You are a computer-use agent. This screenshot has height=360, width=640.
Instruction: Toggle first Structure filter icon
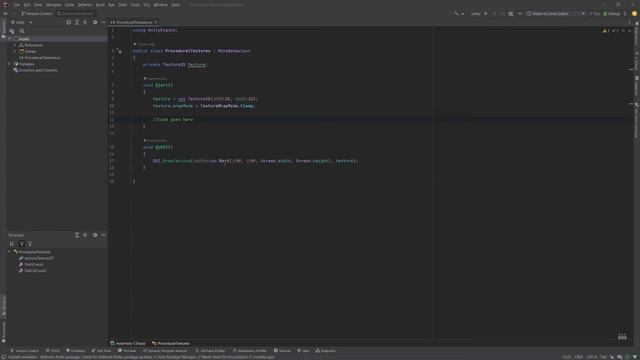(22, 244)
